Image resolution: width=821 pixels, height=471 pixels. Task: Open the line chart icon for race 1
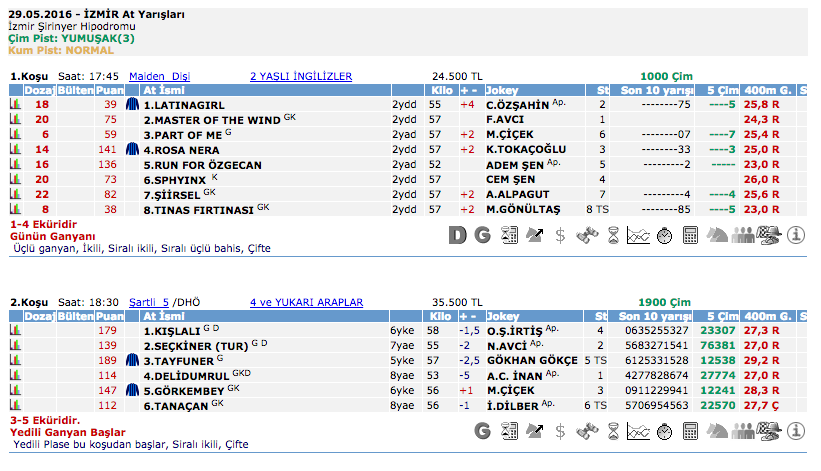[x=638, y=236]
